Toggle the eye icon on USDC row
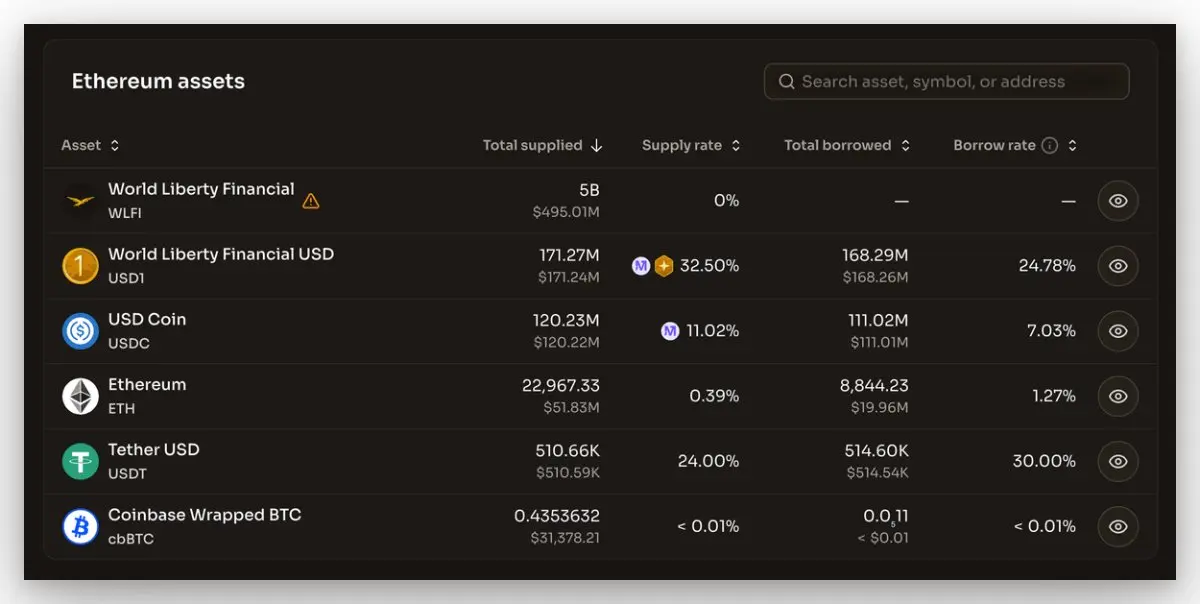This screenshot has height=604, width=1200. click(1118, 331)
